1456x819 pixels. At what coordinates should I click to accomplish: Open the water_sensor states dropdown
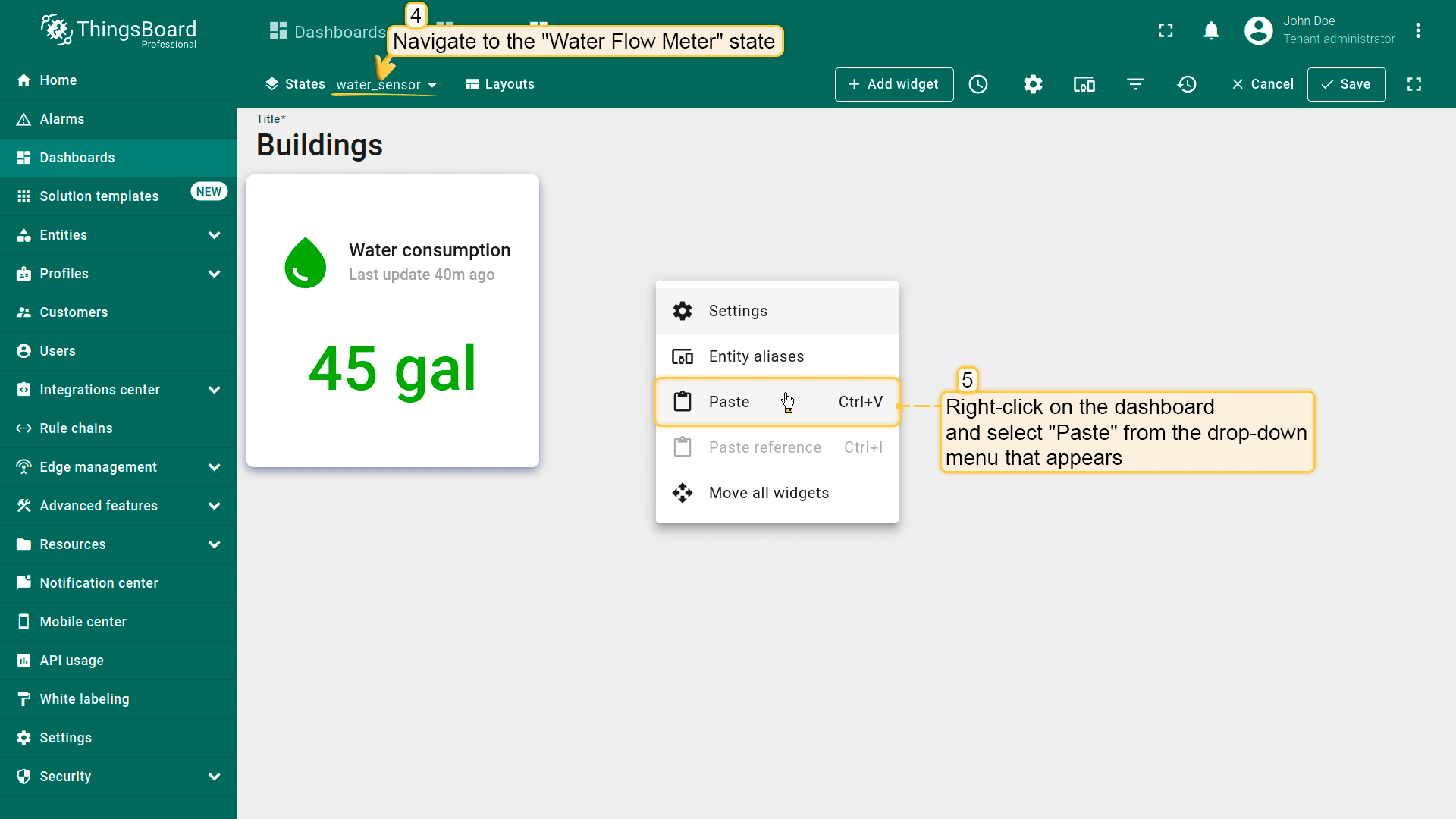pos(387,85)
